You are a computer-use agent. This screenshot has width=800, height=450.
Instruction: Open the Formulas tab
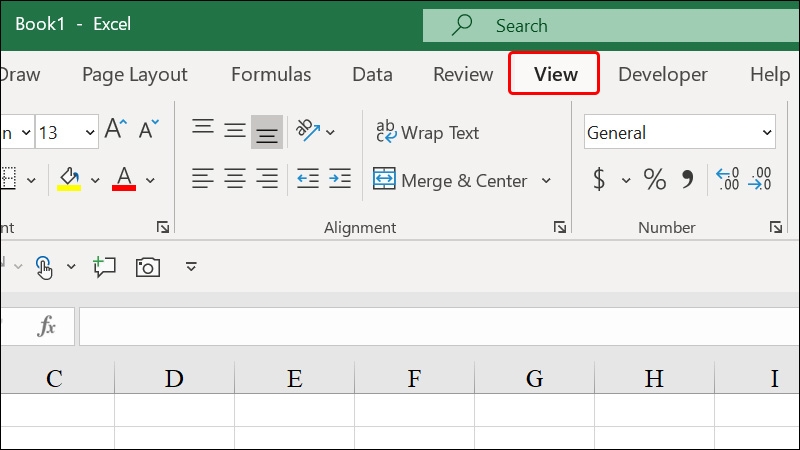[271, 74]
